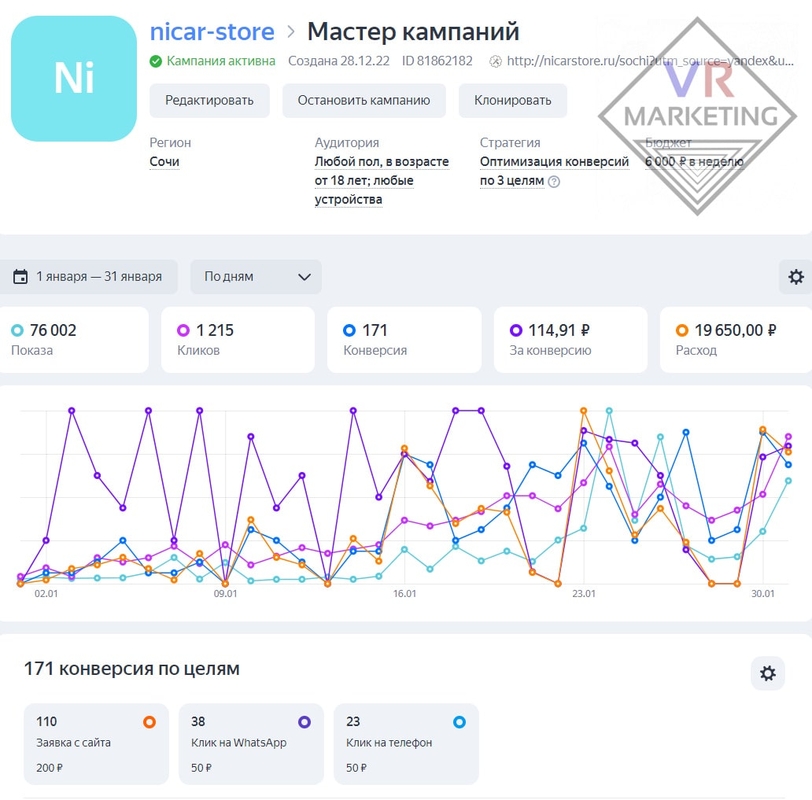Select the 38 Клик на WhatsApp goal card
The image size is (812, 800).
[x=251, y=744]
